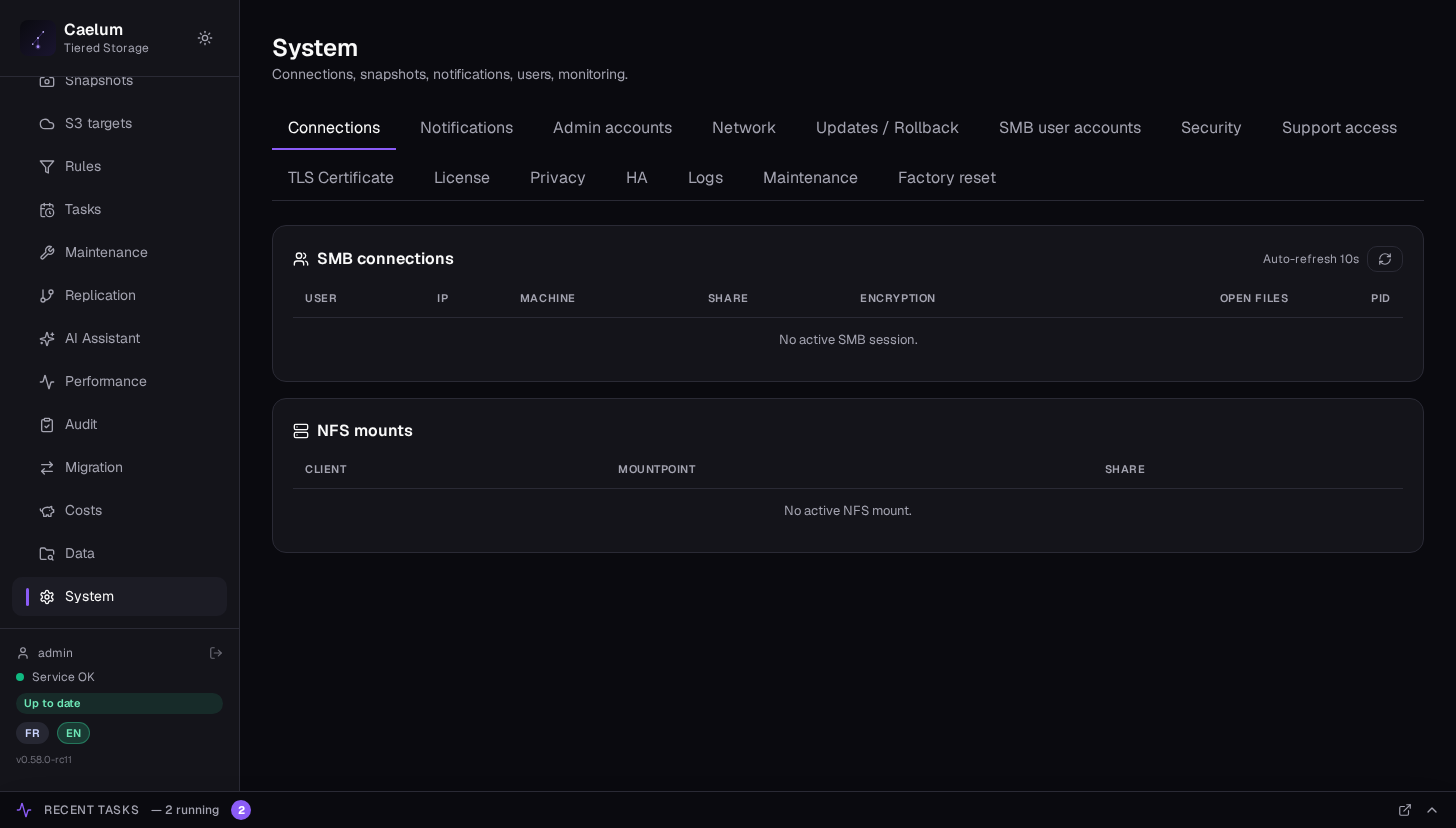1456x828 pixels.
Task: Open Maintenance via its wrench icon in sidebar
Action: point(47,253)
